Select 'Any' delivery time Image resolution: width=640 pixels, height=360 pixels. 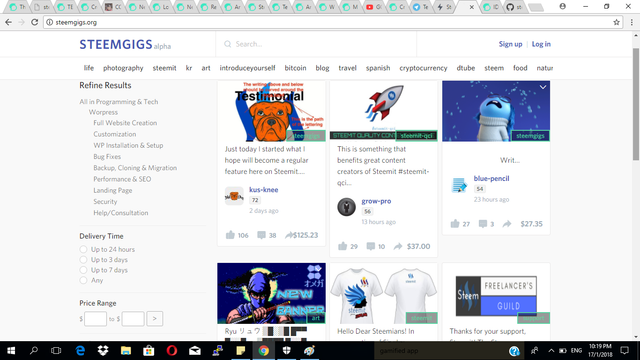tap(83, 280)
